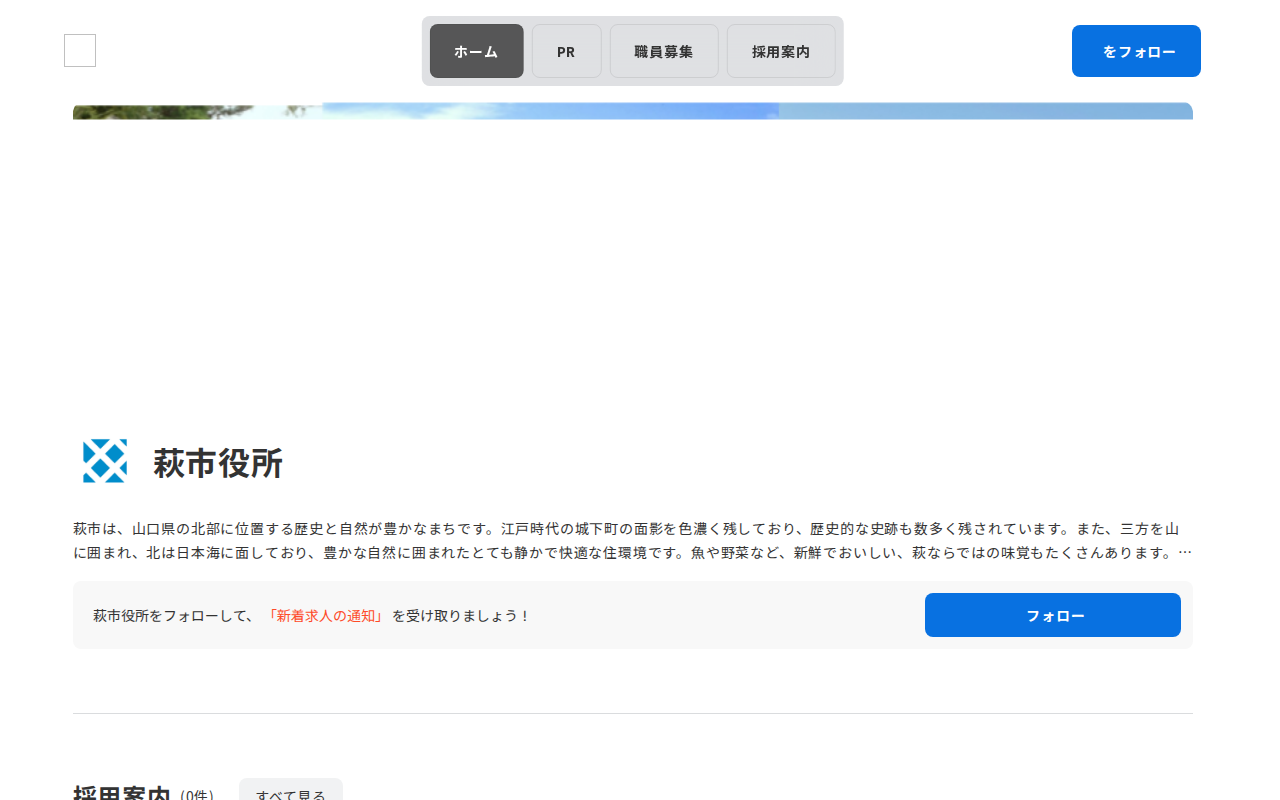1280x800 pixels.
Task: Click the 萩市役所 heading
Action: pyautogui.click(x=218, y=463)
